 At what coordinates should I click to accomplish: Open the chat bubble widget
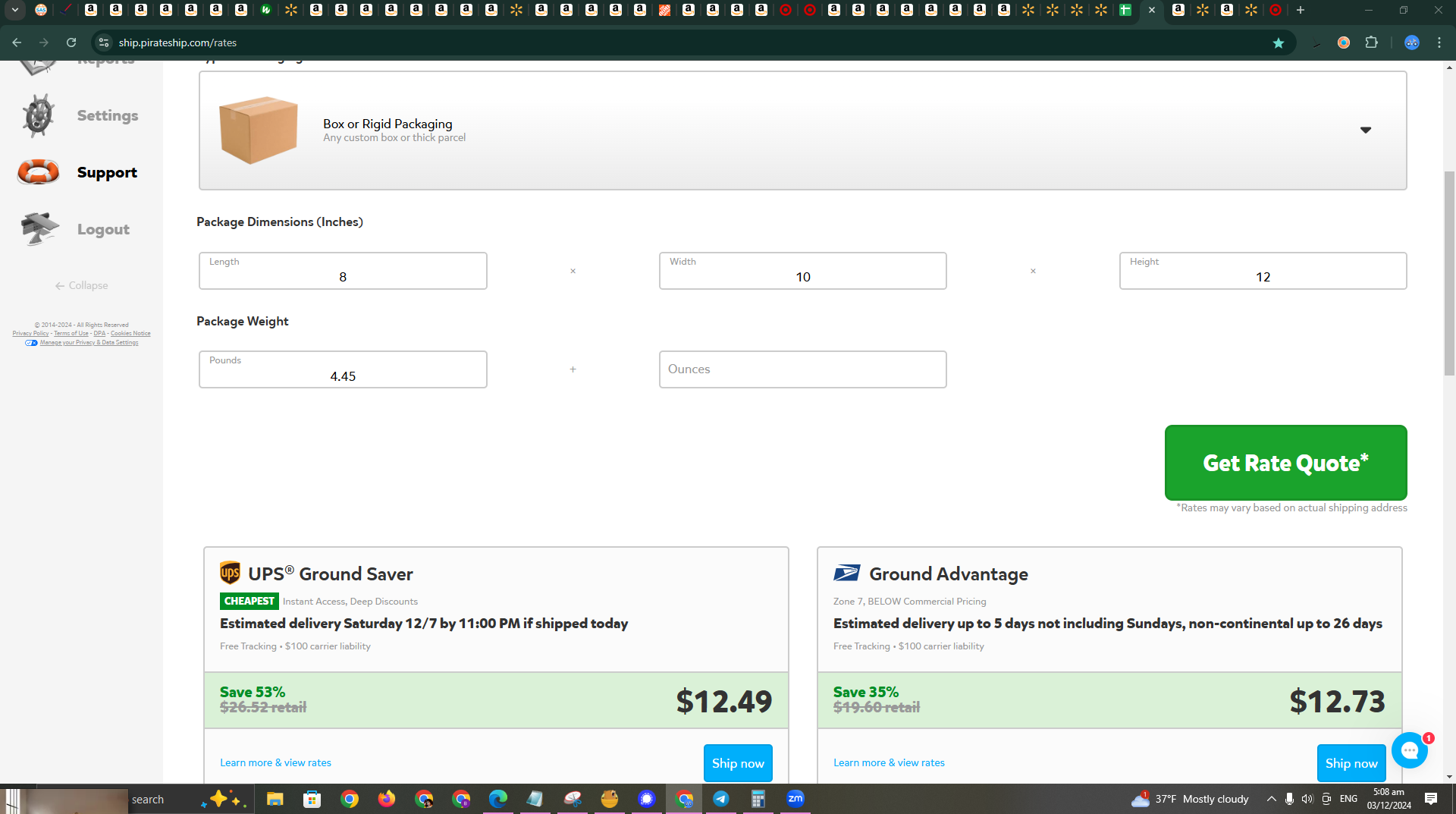point(1410,750)
